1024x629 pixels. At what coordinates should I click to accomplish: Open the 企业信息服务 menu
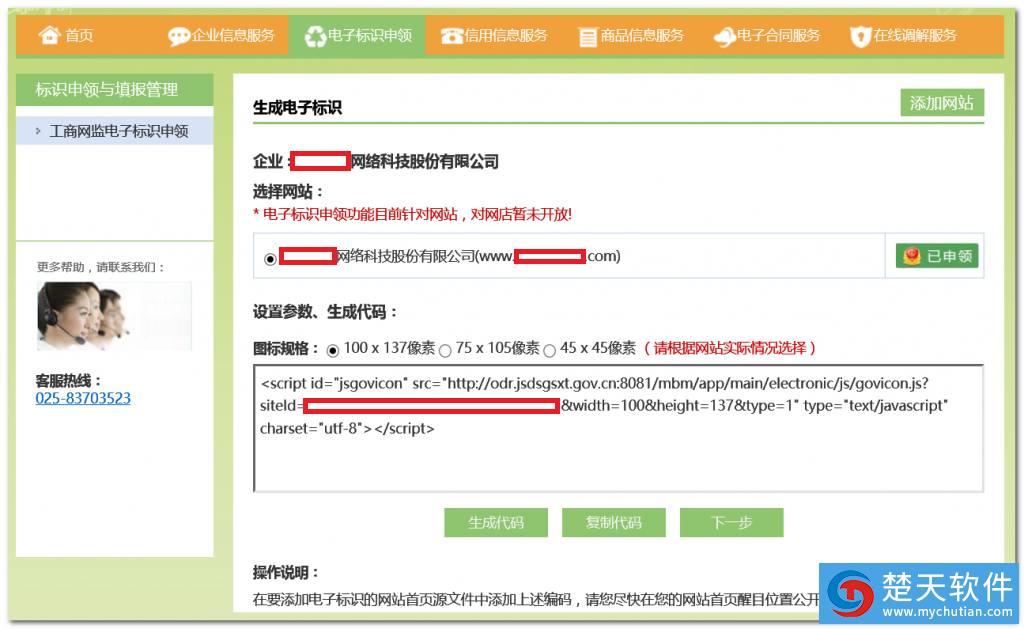coord(233,35)
